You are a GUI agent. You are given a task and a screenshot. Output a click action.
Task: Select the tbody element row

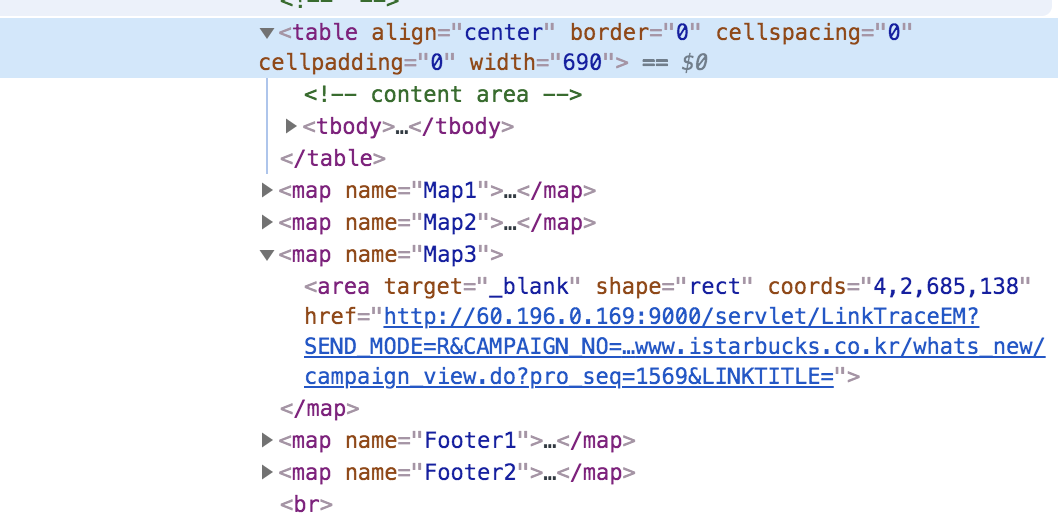pos(408,127)
